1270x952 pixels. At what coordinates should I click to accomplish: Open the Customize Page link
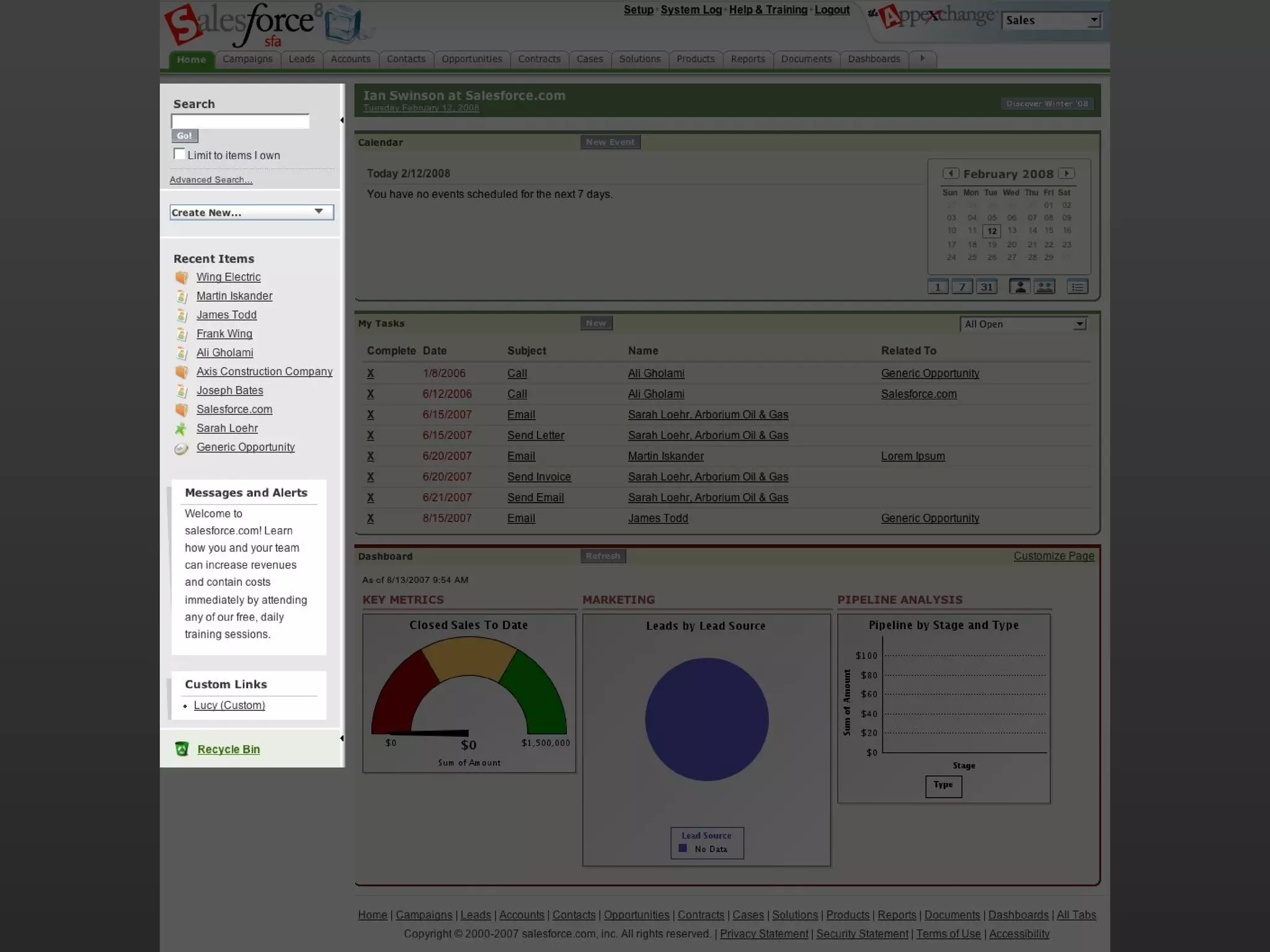click(x=1054, y=556)
